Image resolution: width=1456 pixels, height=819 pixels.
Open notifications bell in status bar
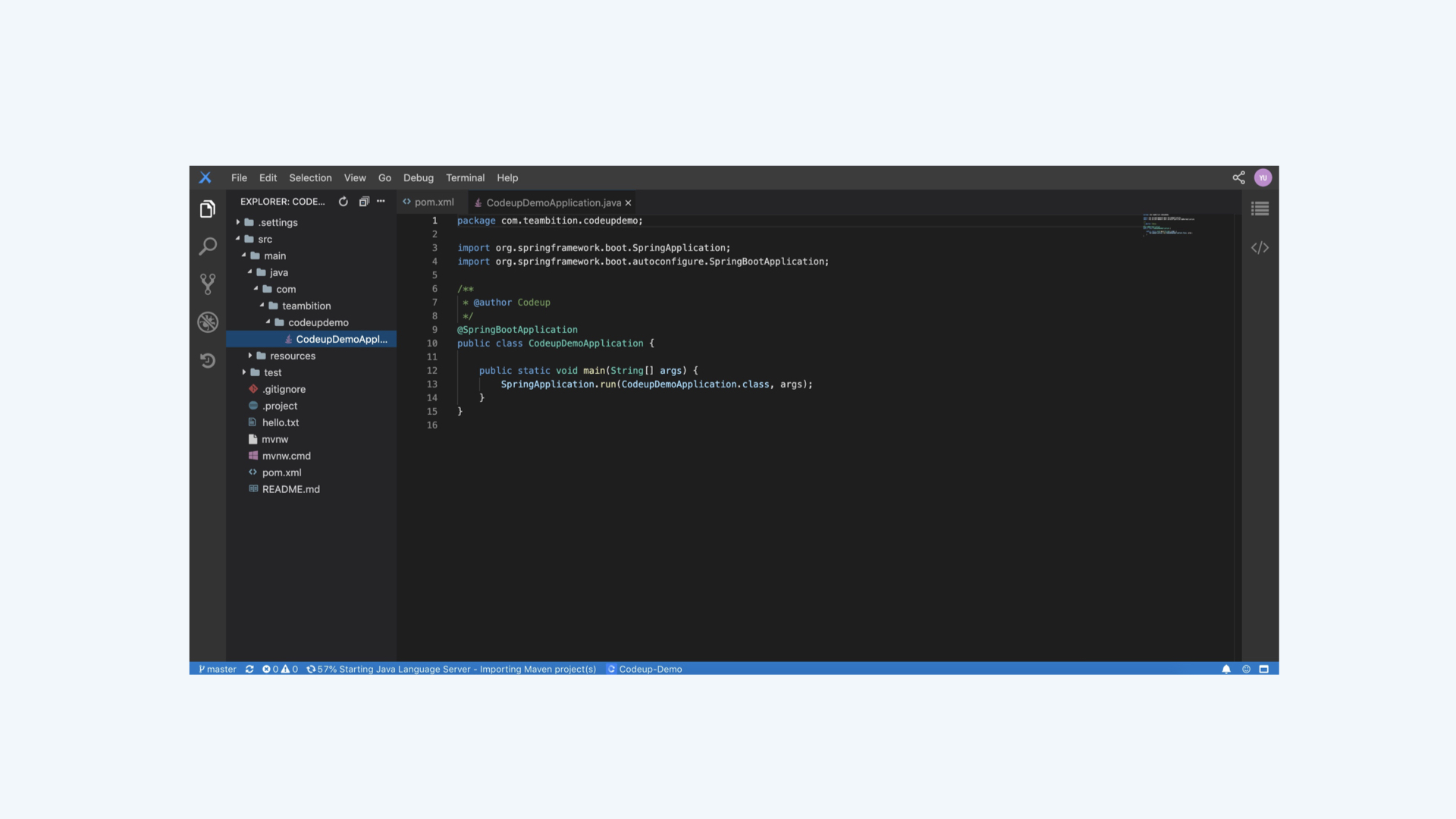point(1226,669)
